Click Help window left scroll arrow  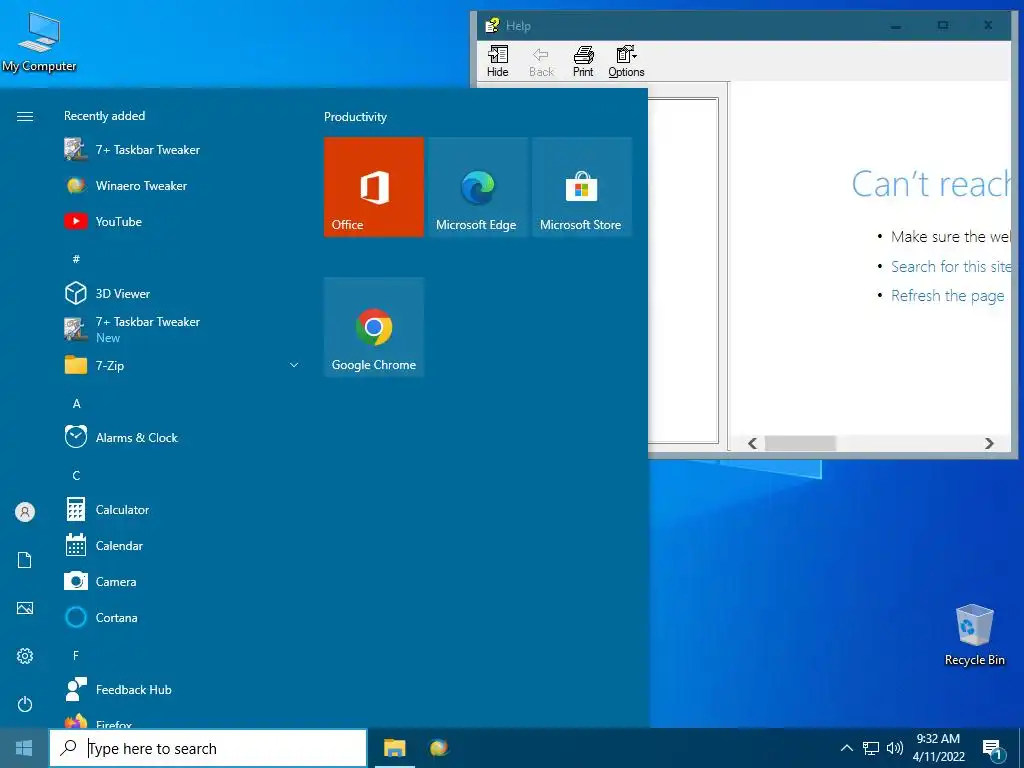pos(752,443)
